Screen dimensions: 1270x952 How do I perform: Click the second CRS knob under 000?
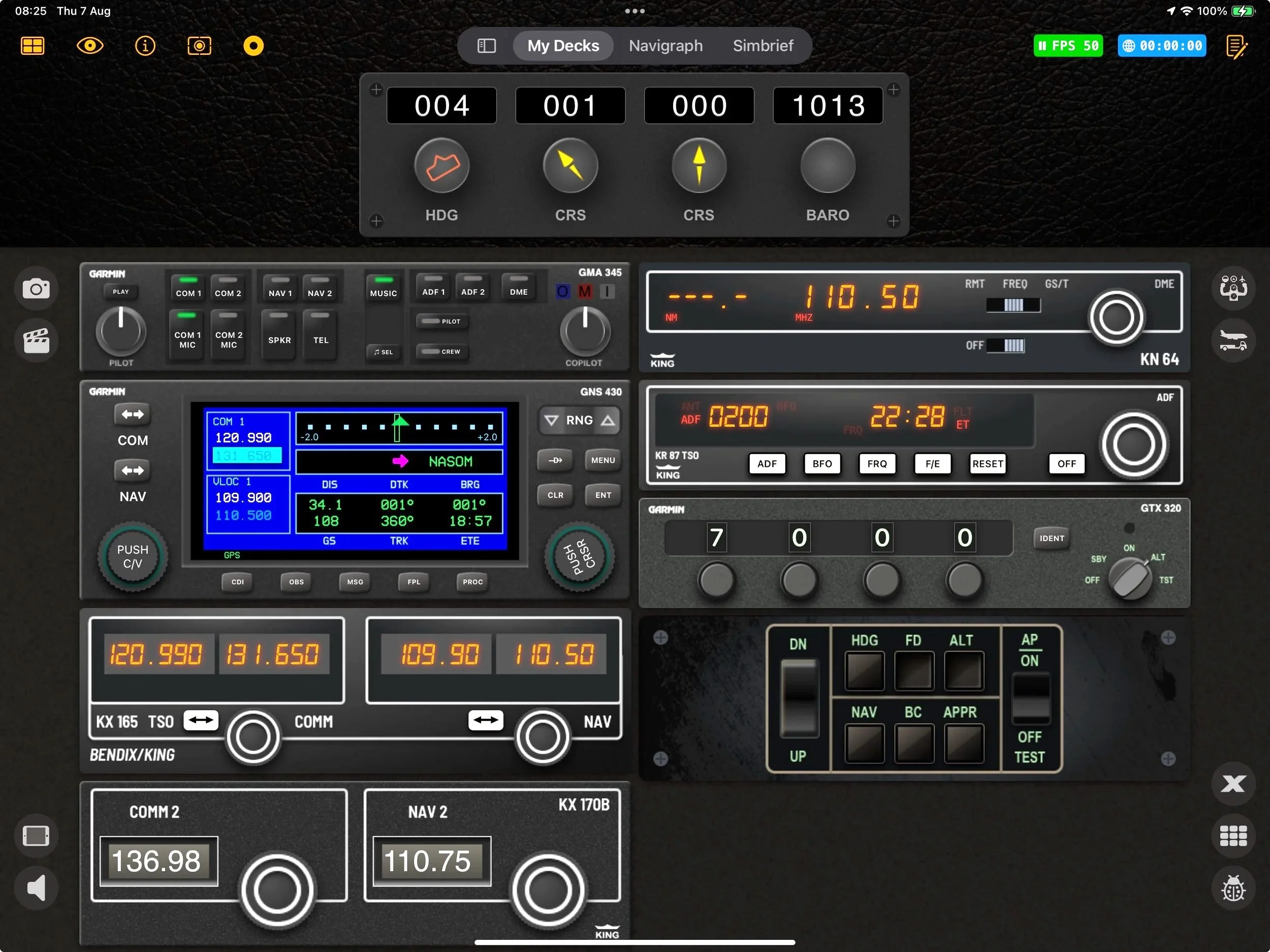coord(698,167)
